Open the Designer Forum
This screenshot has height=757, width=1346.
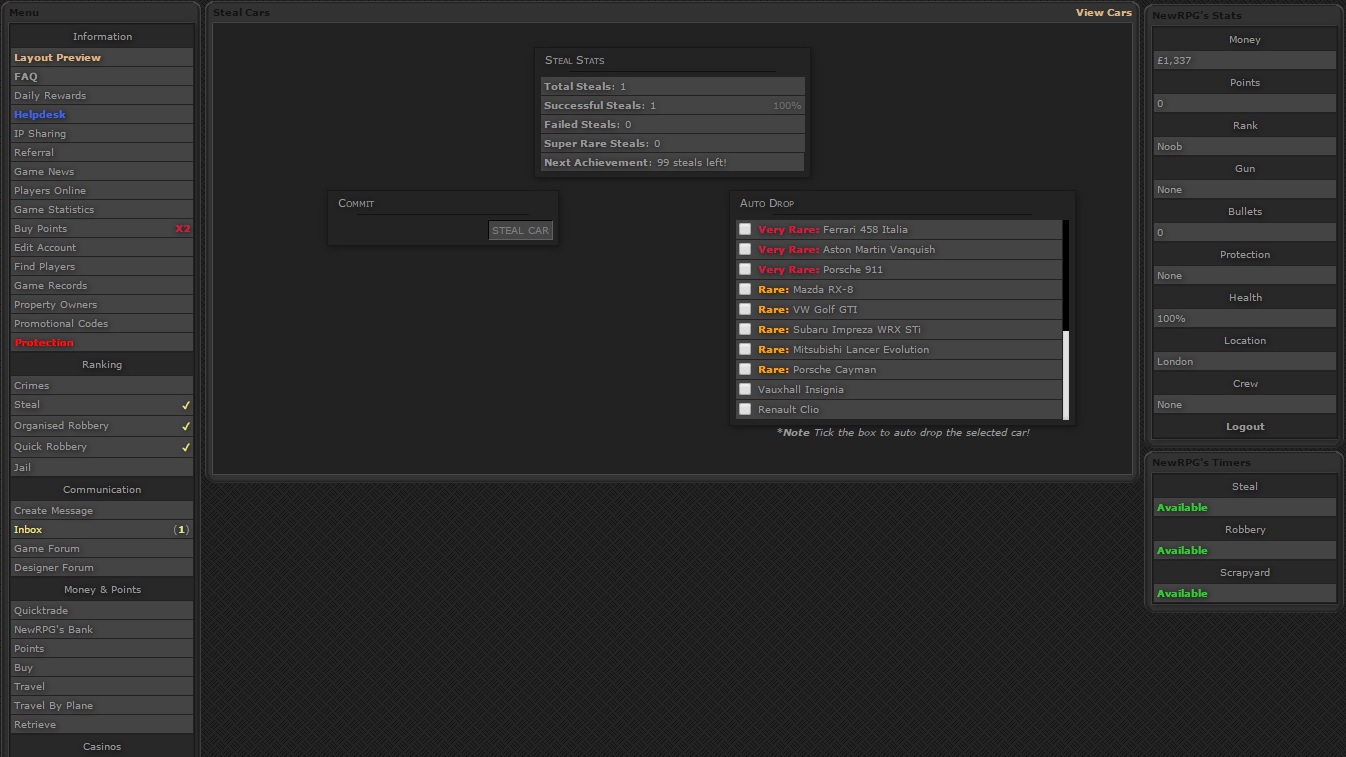tap(101, 568)
